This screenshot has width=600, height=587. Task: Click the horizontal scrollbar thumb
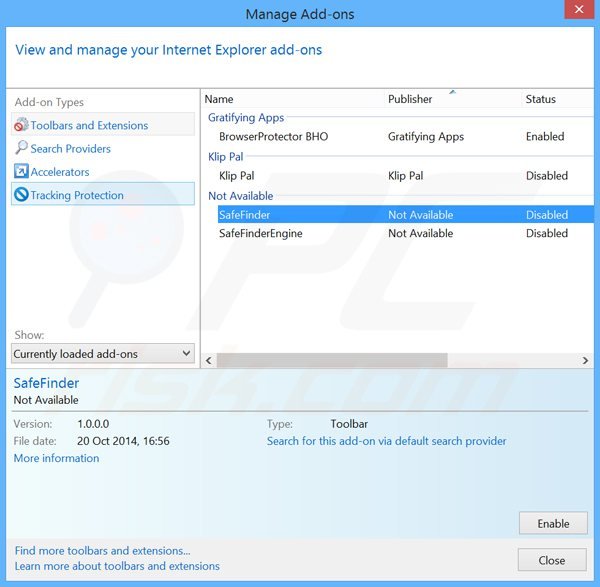click(332, 360)
